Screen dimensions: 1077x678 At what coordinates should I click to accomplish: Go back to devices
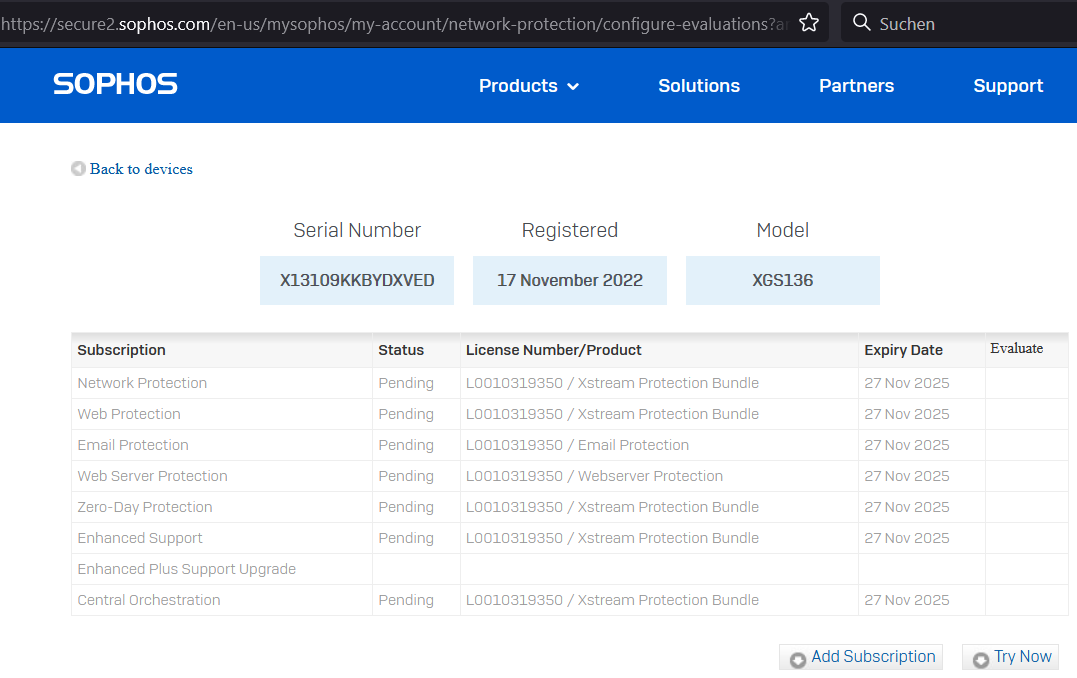[x=141, y=169]
